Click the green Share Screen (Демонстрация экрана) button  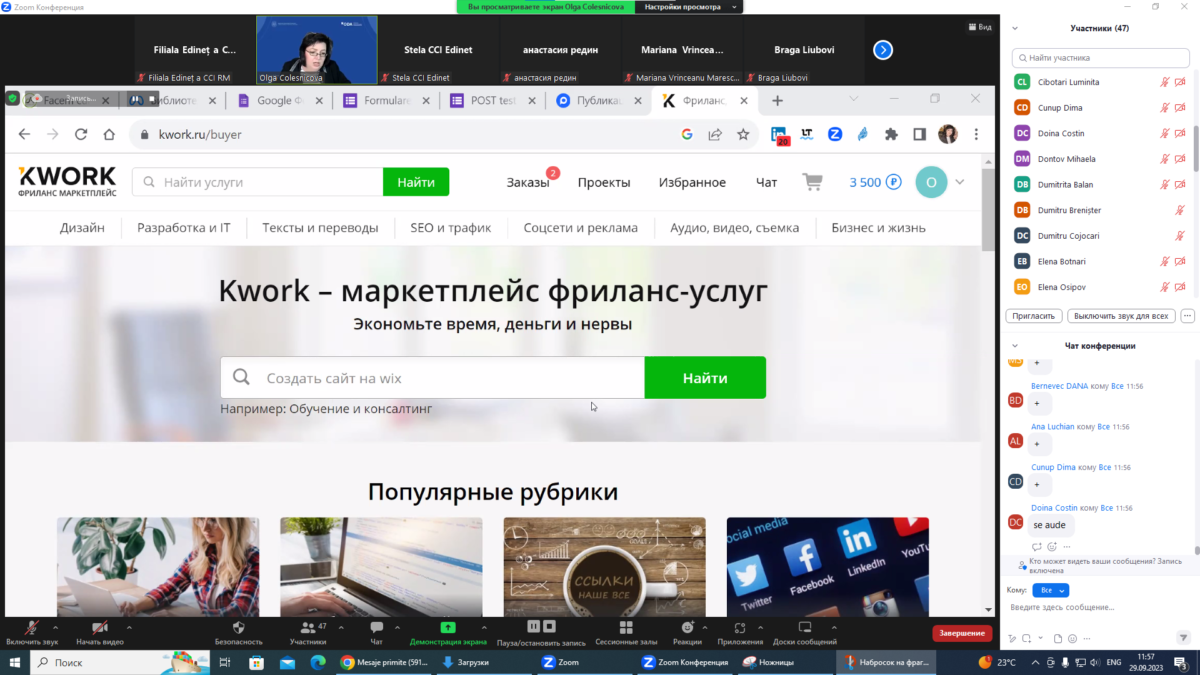[448, 632]
